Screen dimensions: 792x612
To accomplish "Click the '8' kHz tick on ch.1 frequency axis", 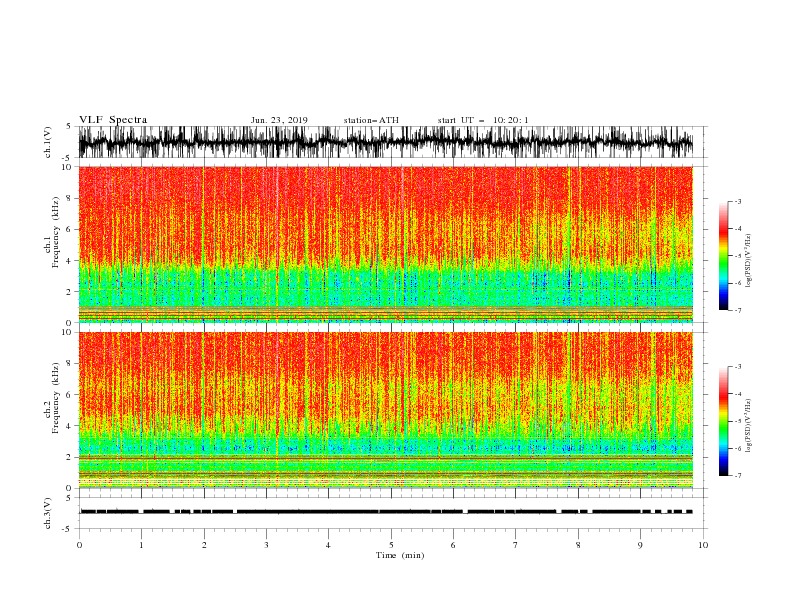I will [x=69, y=198].
